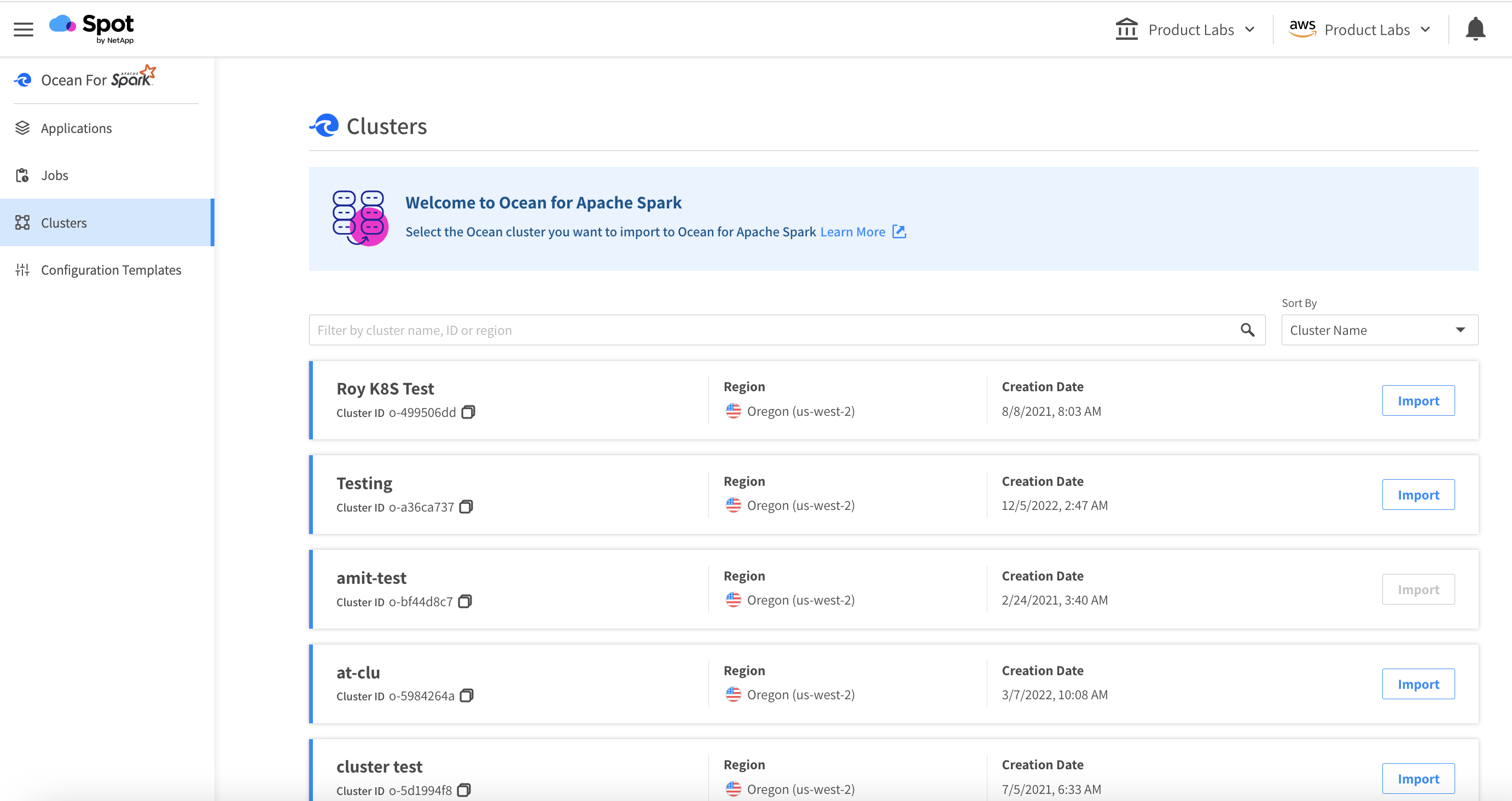
Task: Import the Roy K8S Test cluster
Action: click(1418, 400)
